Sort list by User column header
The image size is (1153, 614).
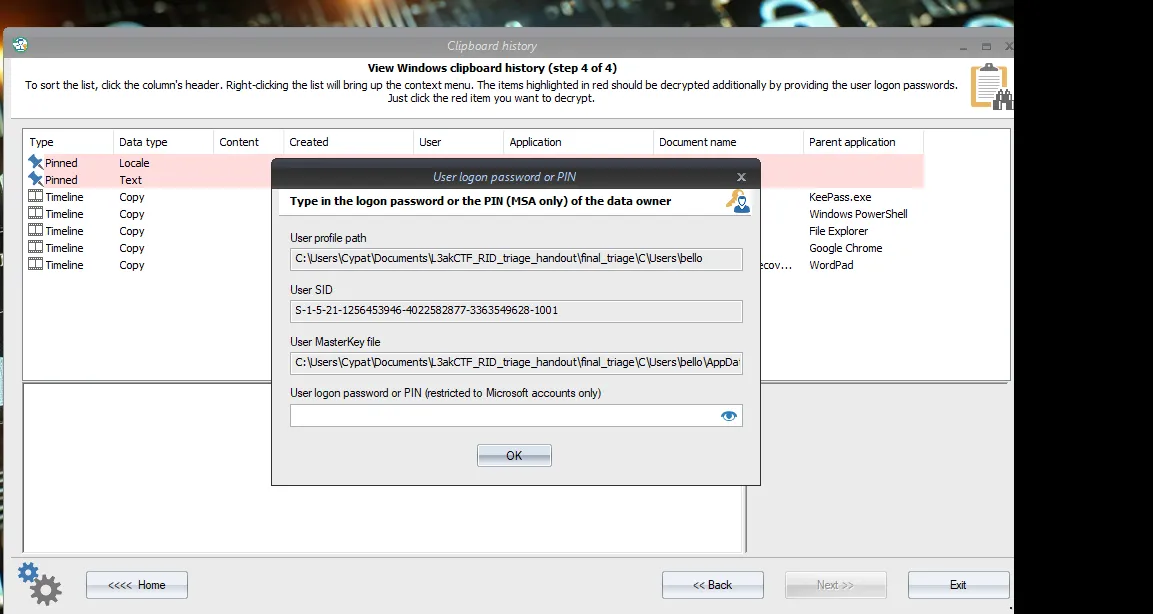(x=459, y=142)
